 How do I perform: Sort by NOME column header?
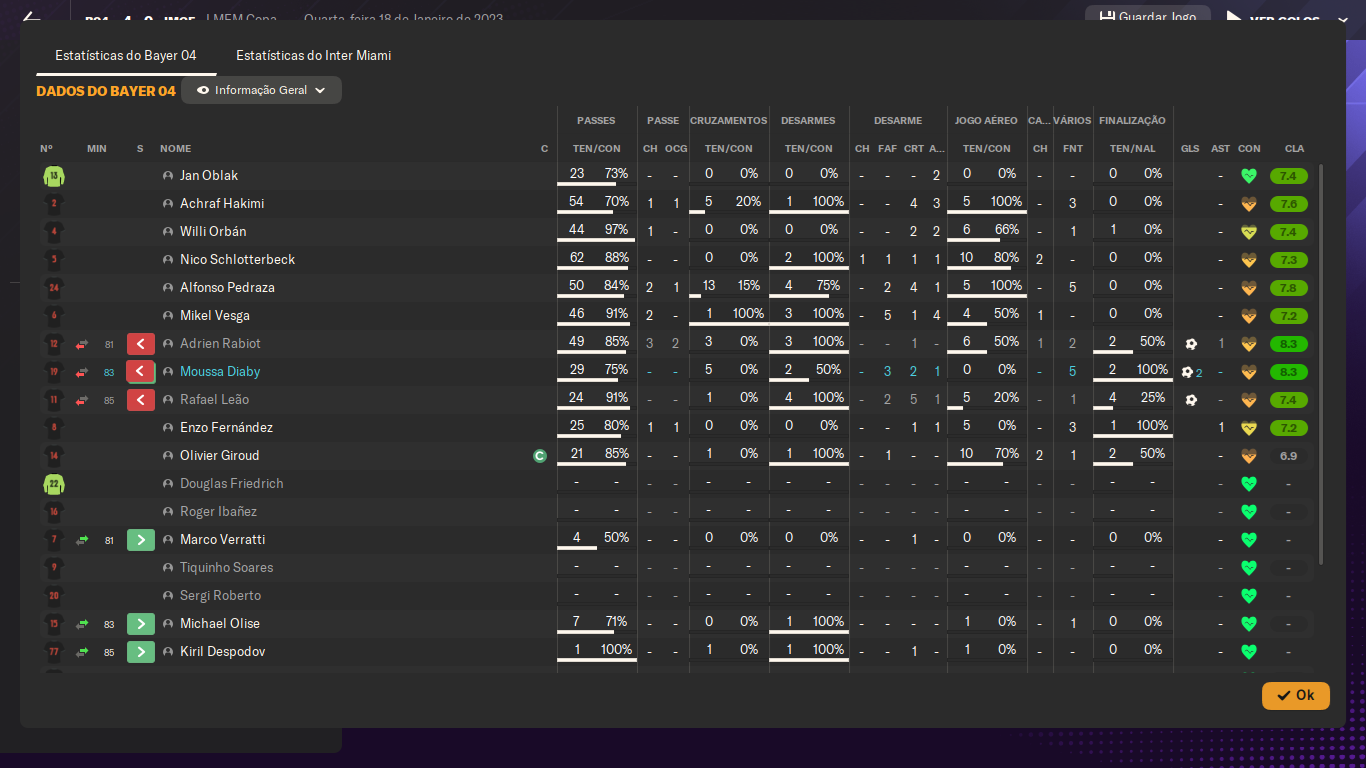pos(175,149)
